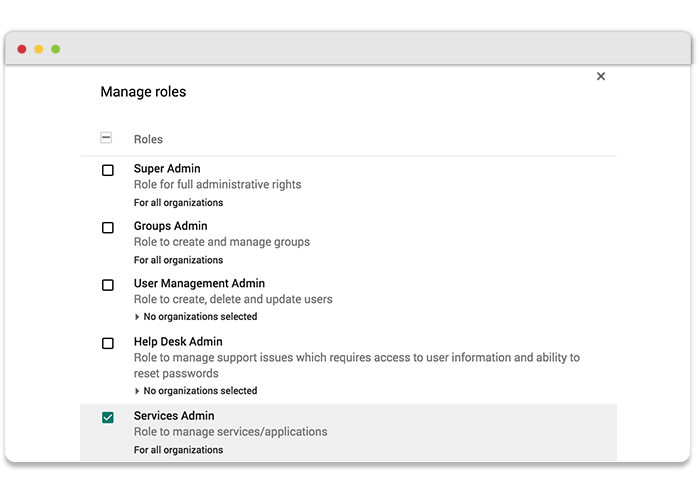Click the red window close dot
This screenshot has height=500, width=700.
pos(22,49)
